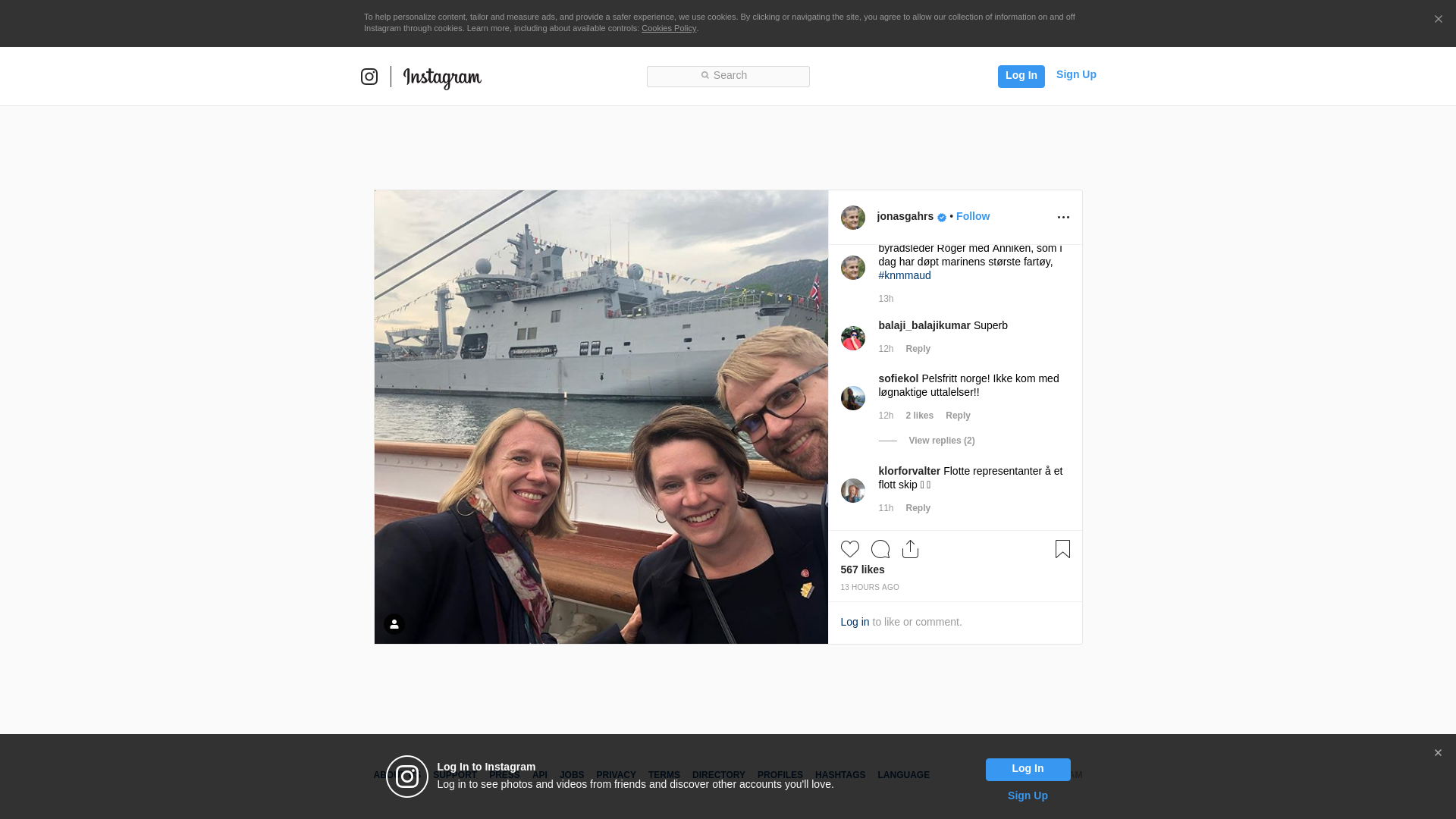1456x819 pixels.
Task: Focus the Search input field
Action: point(728,77)
